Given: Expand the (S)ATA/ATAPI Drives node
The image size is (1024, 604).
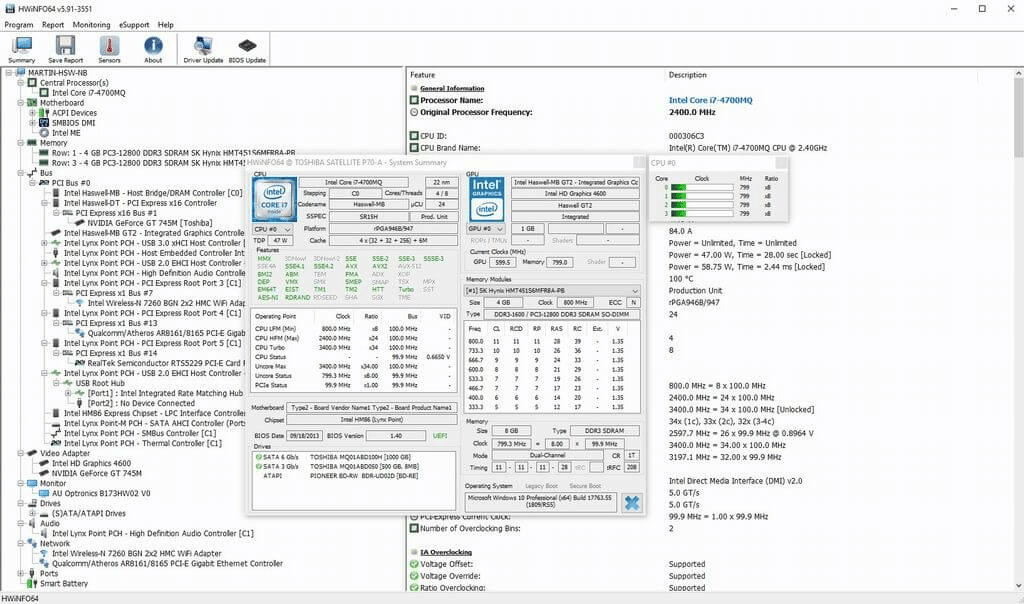Looking at the screenshot, I should coord(33,513).
